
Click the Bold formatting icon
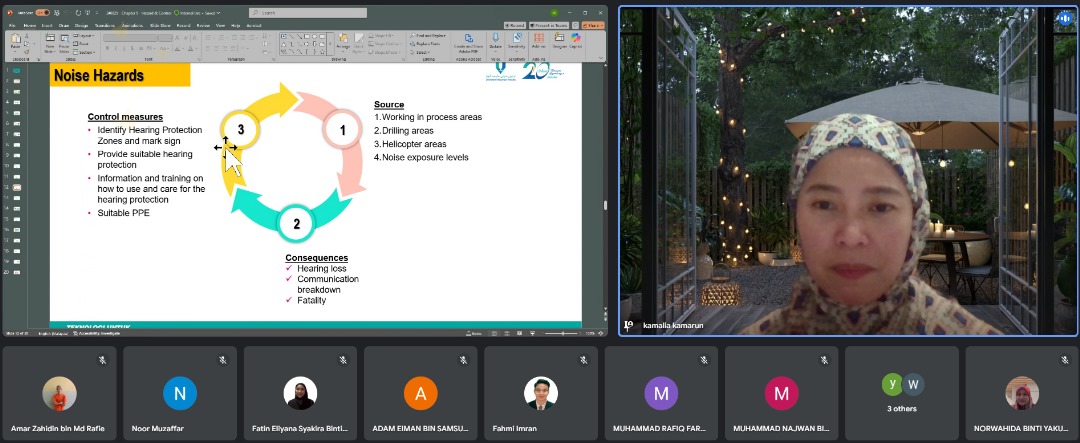[107, 48]
